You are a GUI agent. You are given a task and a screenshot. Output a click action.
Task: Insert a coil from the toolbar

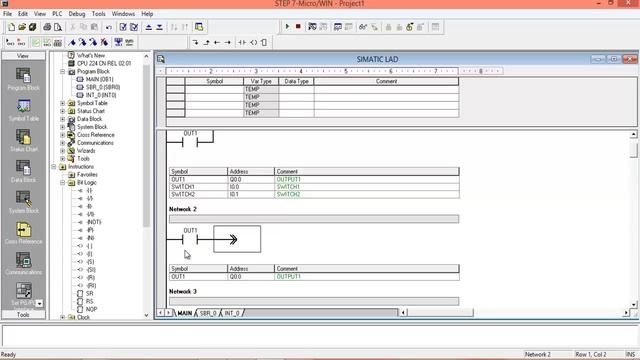point(253,42)
